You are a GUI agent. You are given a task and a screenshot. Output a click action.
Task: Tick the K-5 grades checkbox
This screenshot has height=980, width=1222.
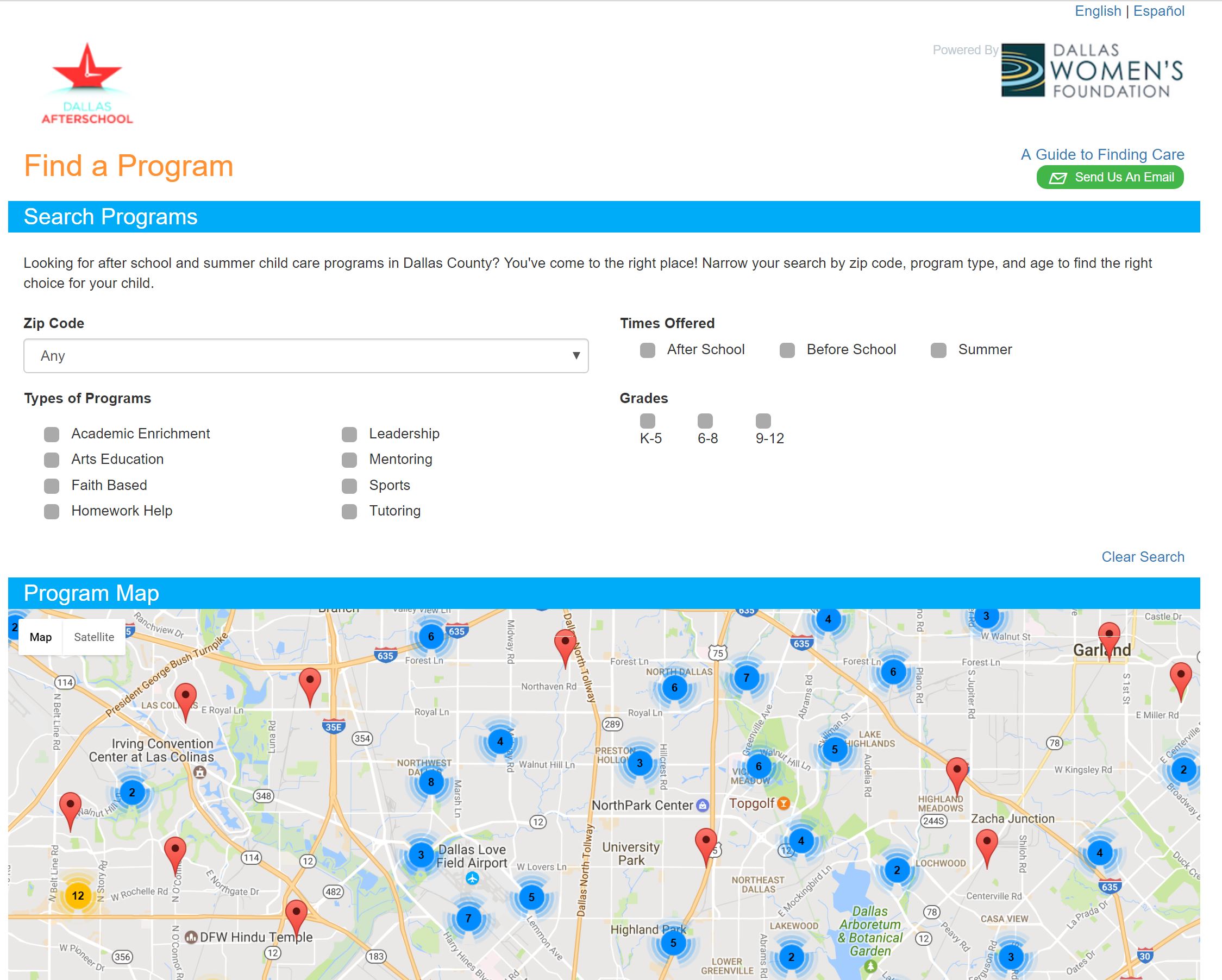[x=647, y=420]
